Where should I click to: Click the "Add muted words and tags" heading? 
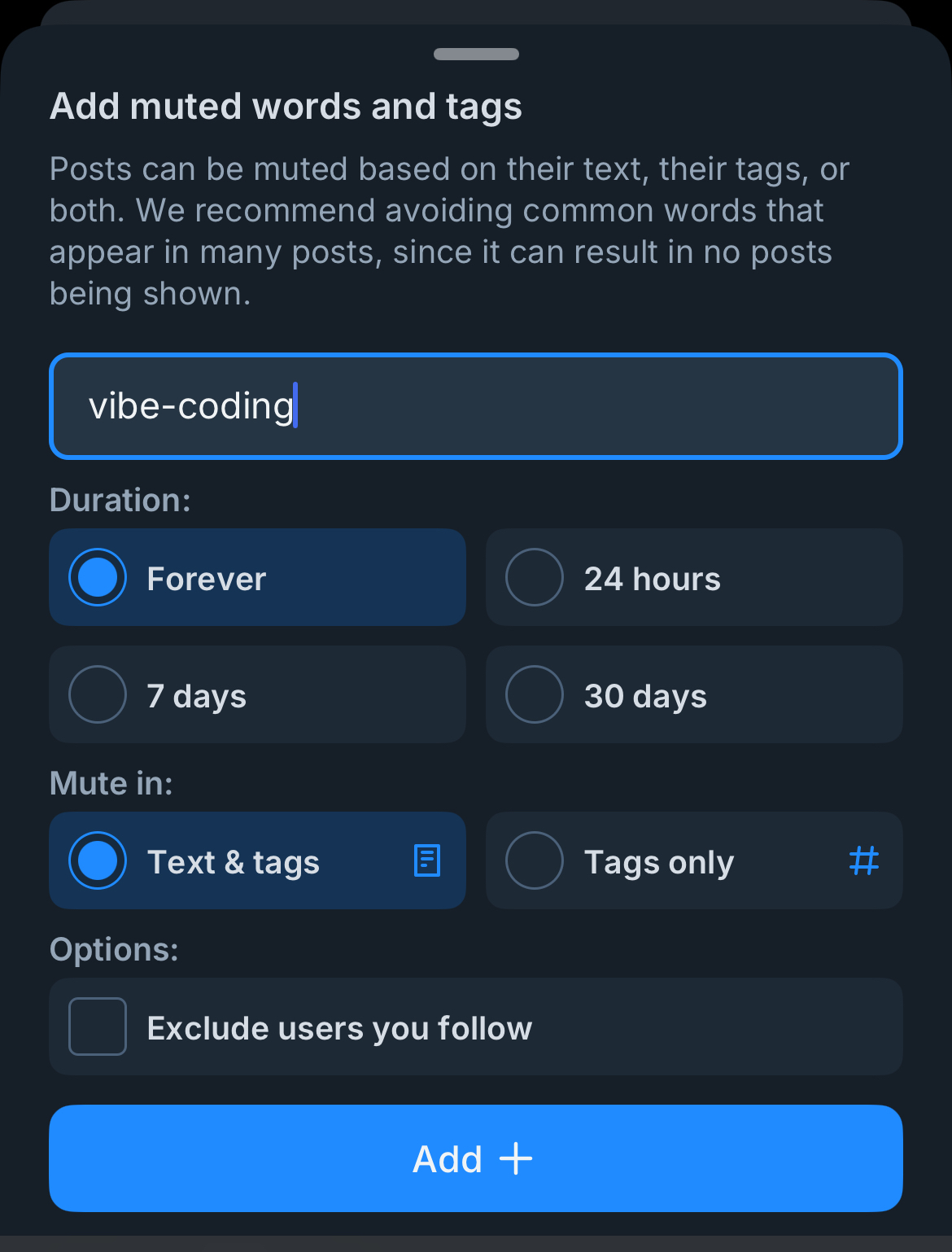(x=286, y=107)
